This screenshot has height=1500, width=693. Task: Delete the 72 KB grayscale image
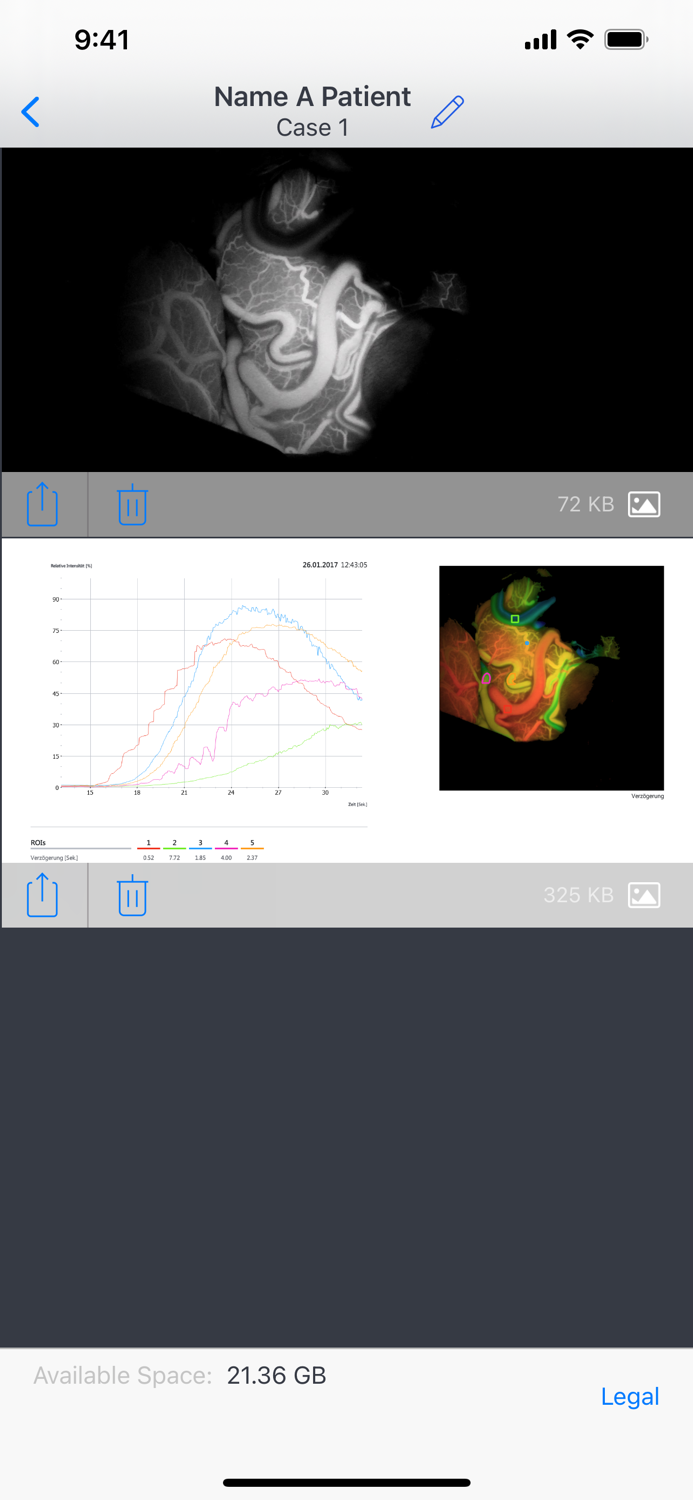pos(132,505)
